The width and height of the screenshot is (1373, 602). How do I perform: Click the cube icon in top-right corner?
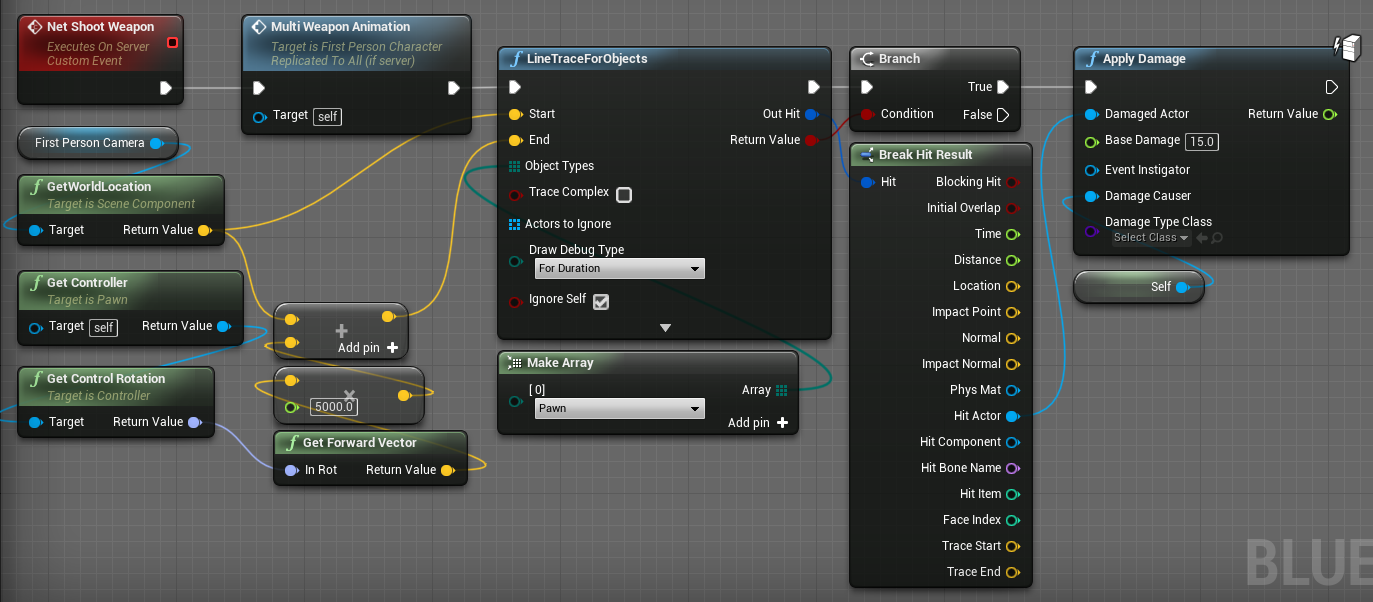pos(1349,46)
